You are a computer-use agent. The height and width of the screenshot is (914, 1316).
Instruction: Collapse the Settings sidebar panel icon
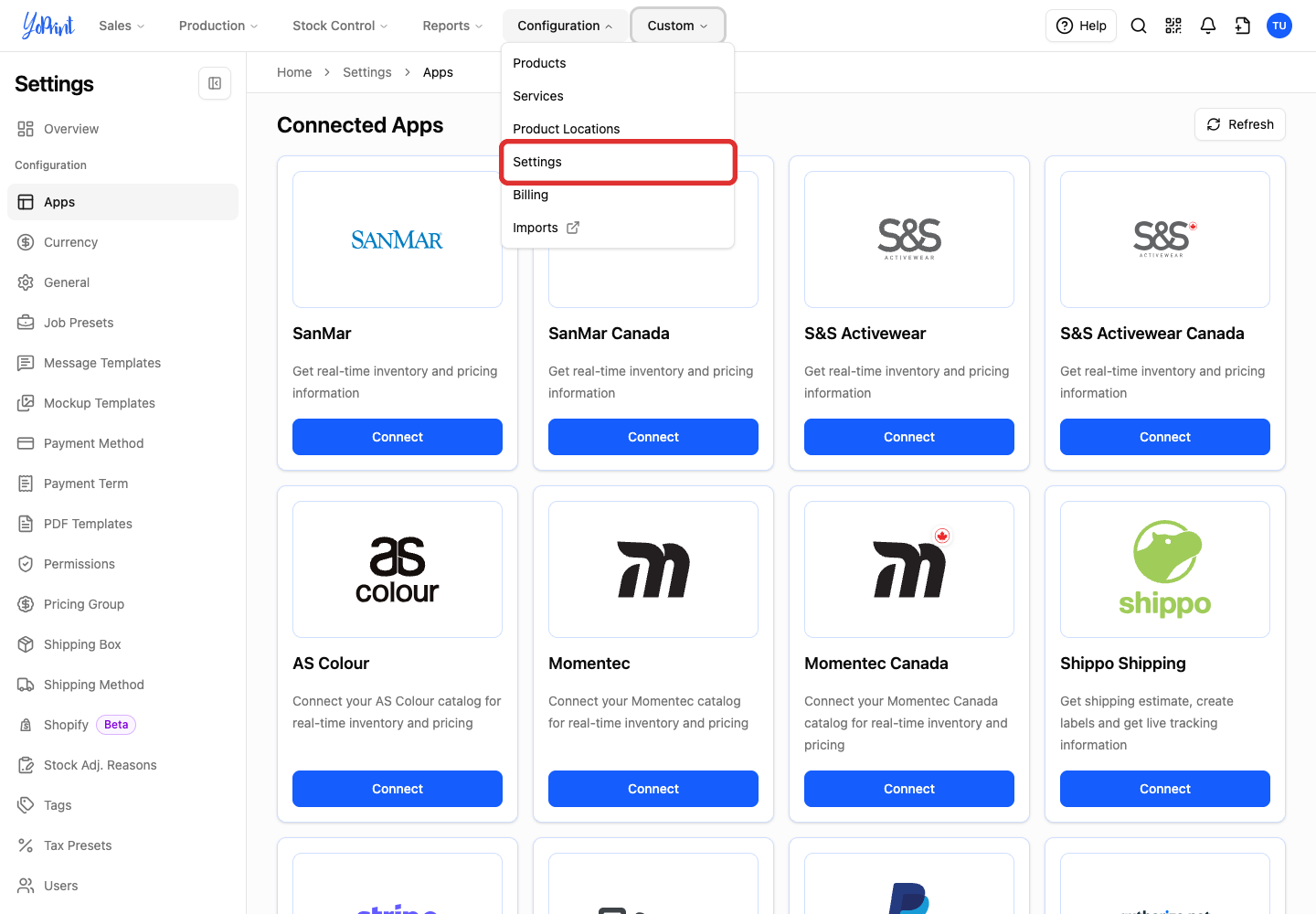(215, 83)
